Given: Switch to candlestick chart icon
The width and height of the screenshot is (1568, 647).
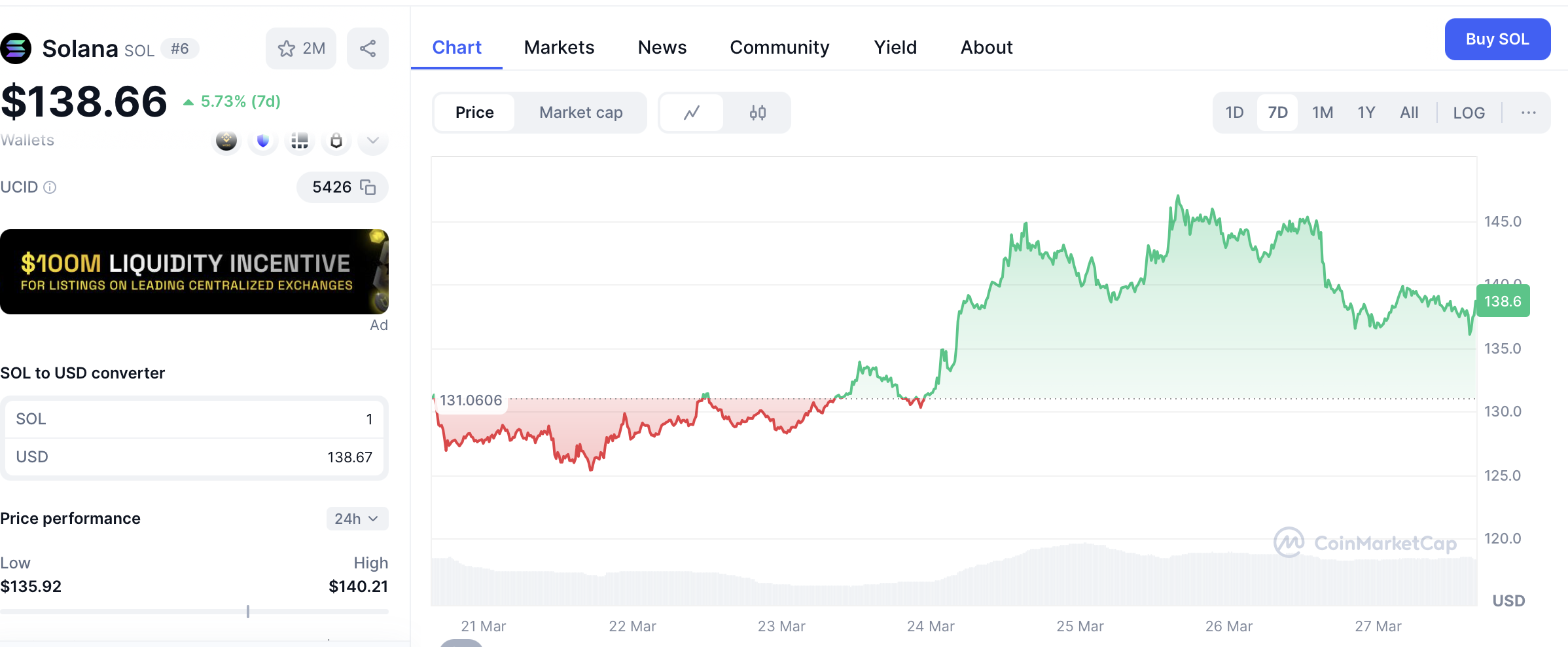Looking at the screenshot, I should pyautogui.click(x=758, y=113).
